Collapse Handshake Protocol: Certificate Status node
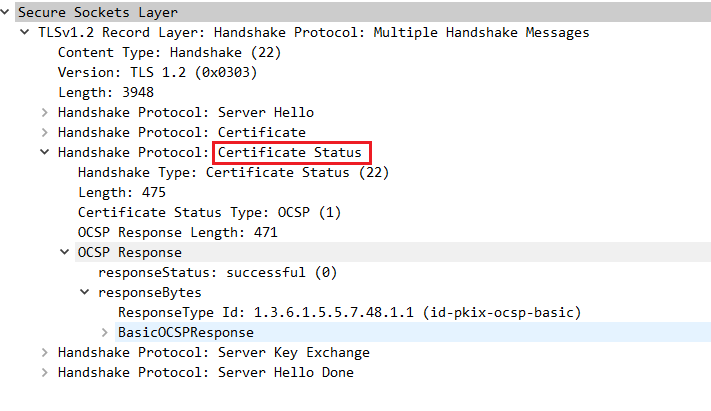The width and height of the screenshot is (711, 411). (44, 152)
